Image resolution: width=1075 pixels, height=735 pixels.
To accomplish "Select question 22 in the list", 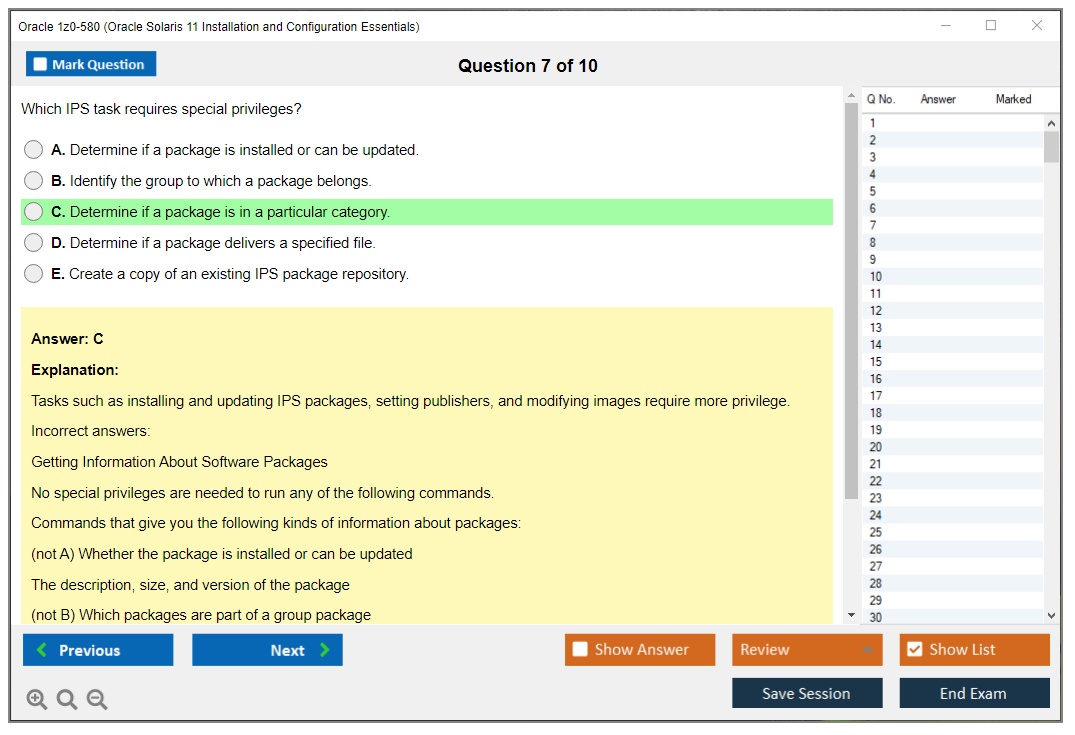I will coord(876,481).
